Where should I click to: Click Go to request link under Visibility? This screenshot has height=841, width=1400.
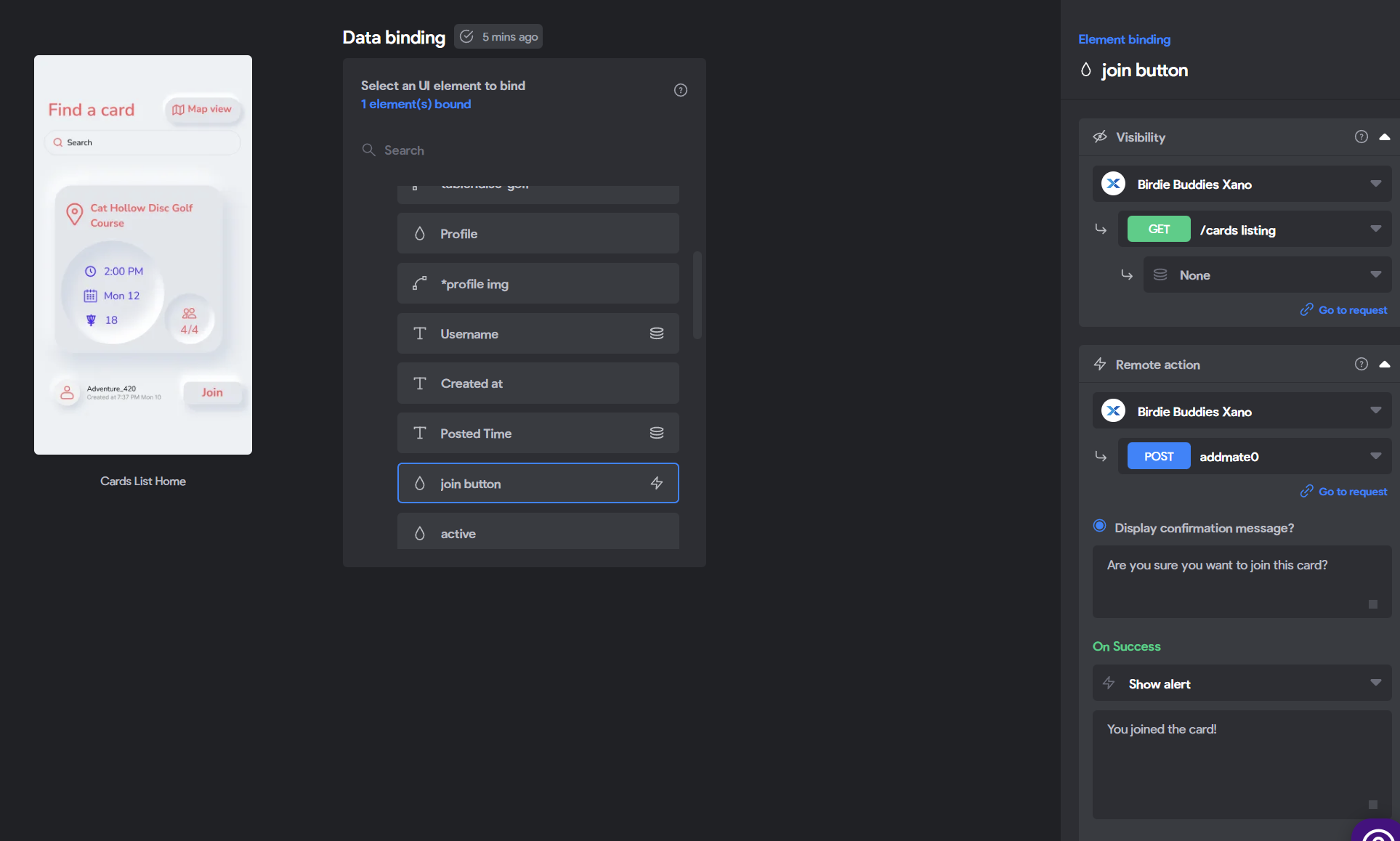click(1343, 309)
